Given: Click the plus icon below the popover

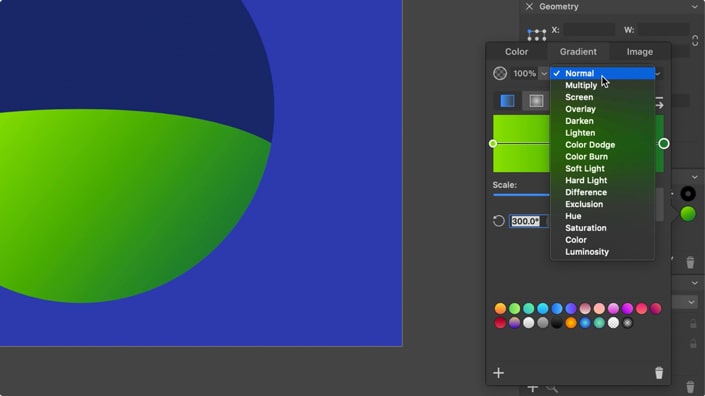Looking at the screenshot, I should coord(533,388).
